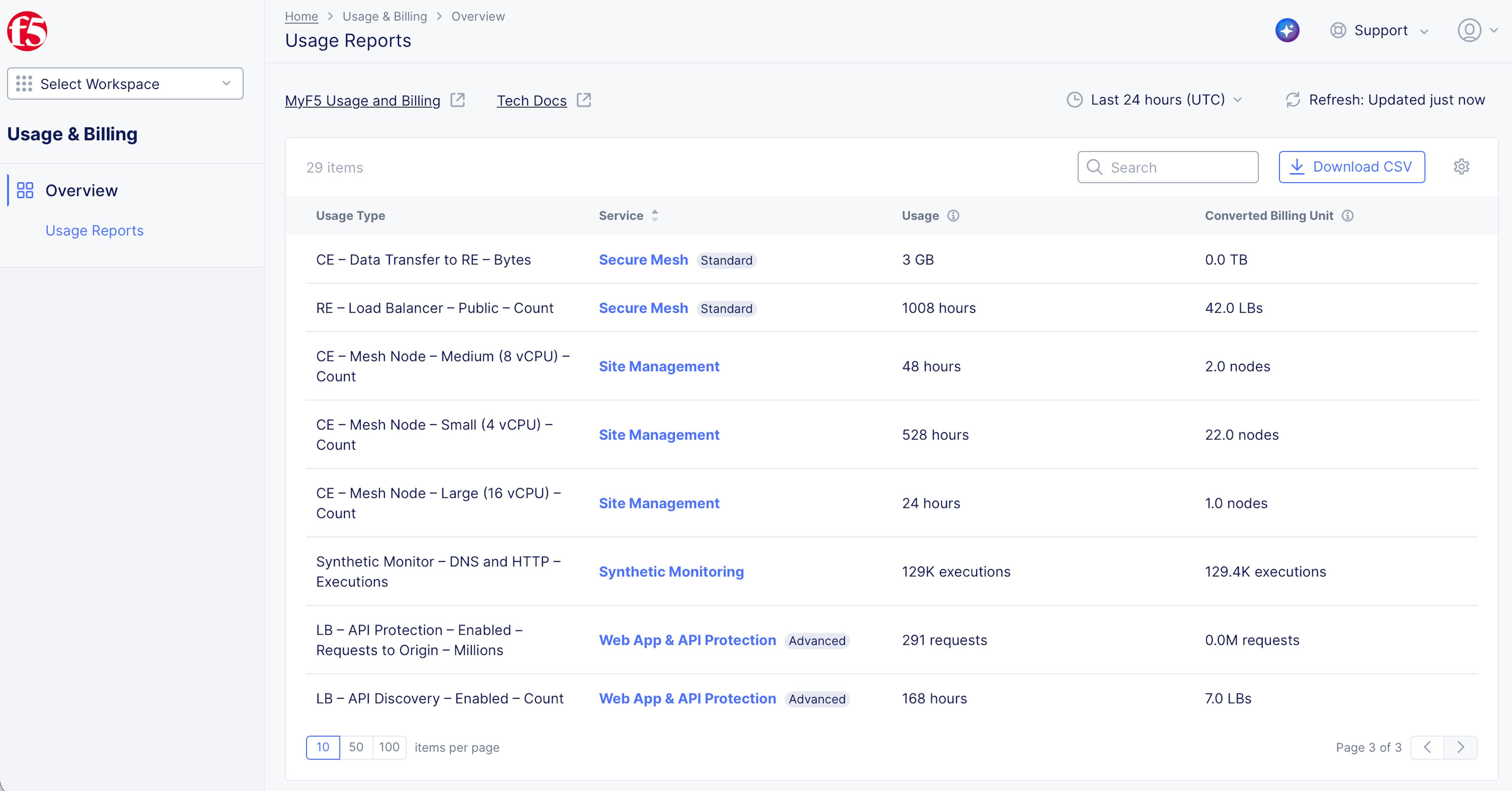Screen dimensions: 1512x791
Task: Click the clock icon beside Last 24 hours
Action: pos(1074,100)
